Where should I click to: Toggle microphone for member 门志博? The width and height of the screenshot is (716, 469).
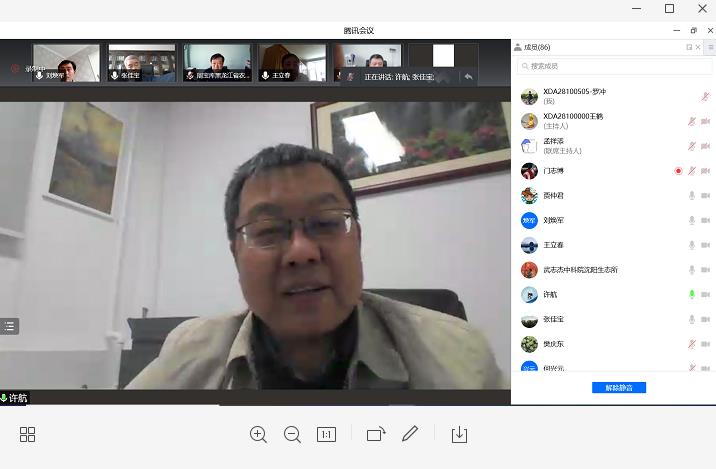click(x=691, y=171)
